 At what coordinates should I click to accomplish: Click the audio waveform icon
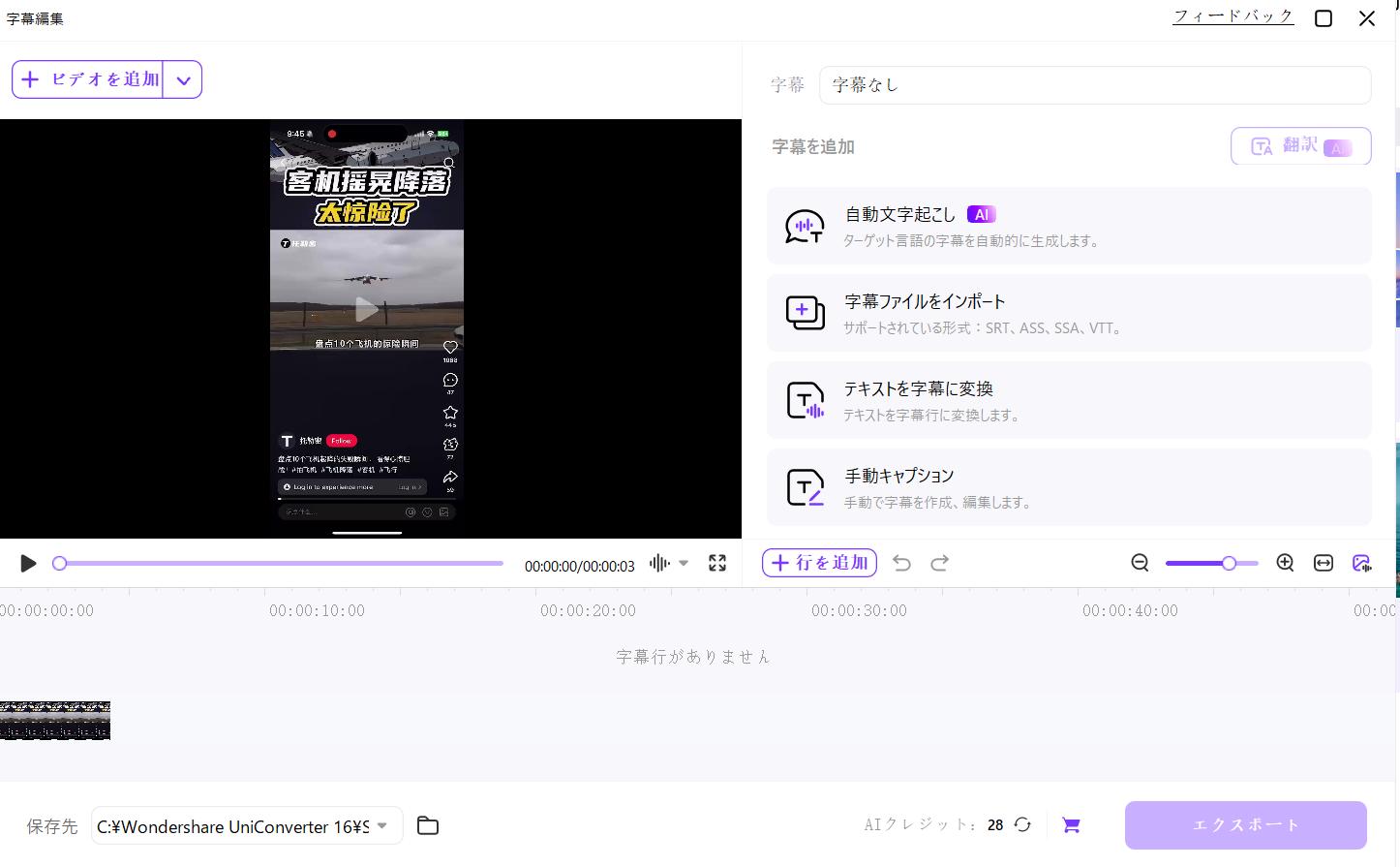tap(659, 563)
